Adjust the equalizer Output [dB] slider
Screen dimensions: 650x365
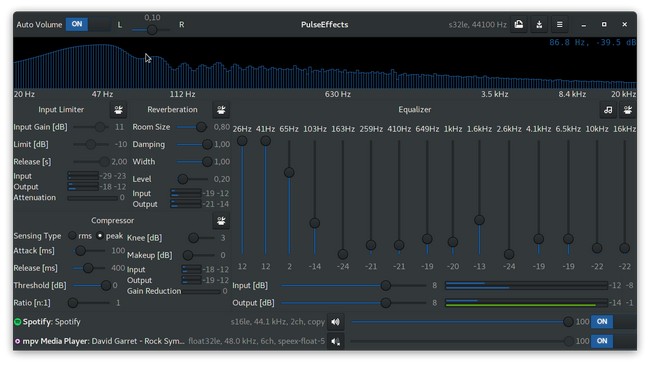point(354,303)
